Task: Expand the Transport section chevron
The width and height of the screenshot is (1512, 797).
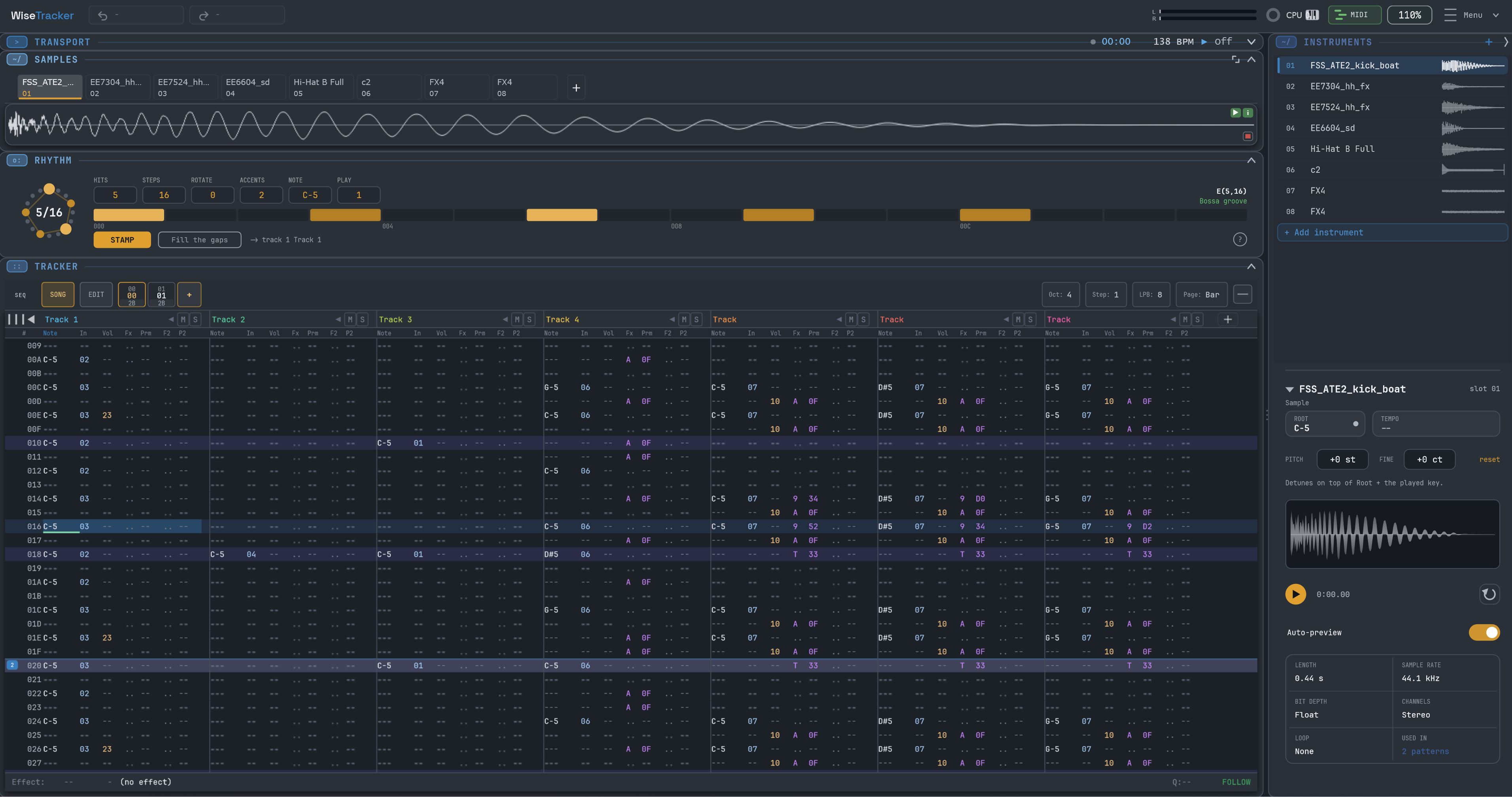Action: pyautogui.click(x=1251, y=42)
